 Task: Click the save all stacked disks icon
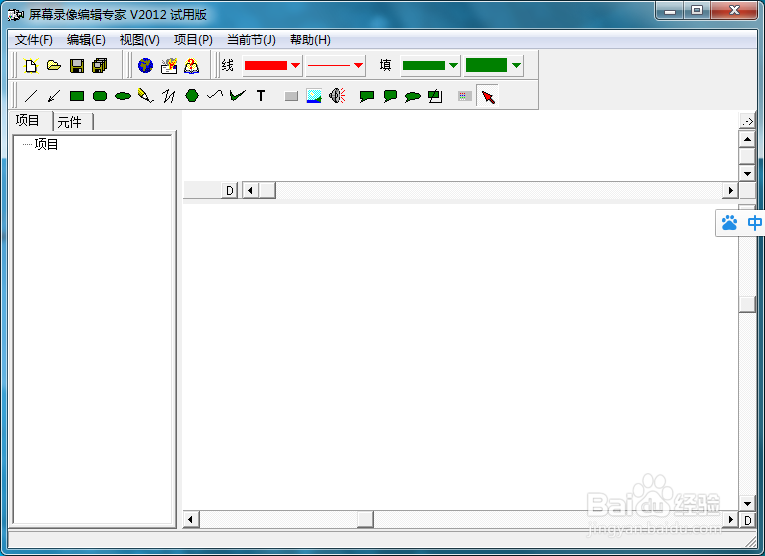[100, 65]
